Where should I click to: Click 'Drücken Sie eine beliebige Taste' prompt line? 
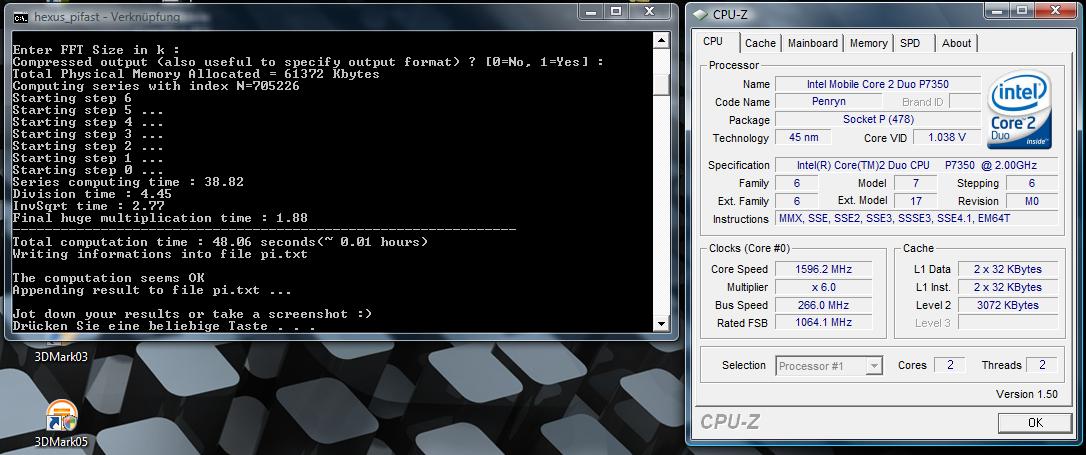click(164, 325)
